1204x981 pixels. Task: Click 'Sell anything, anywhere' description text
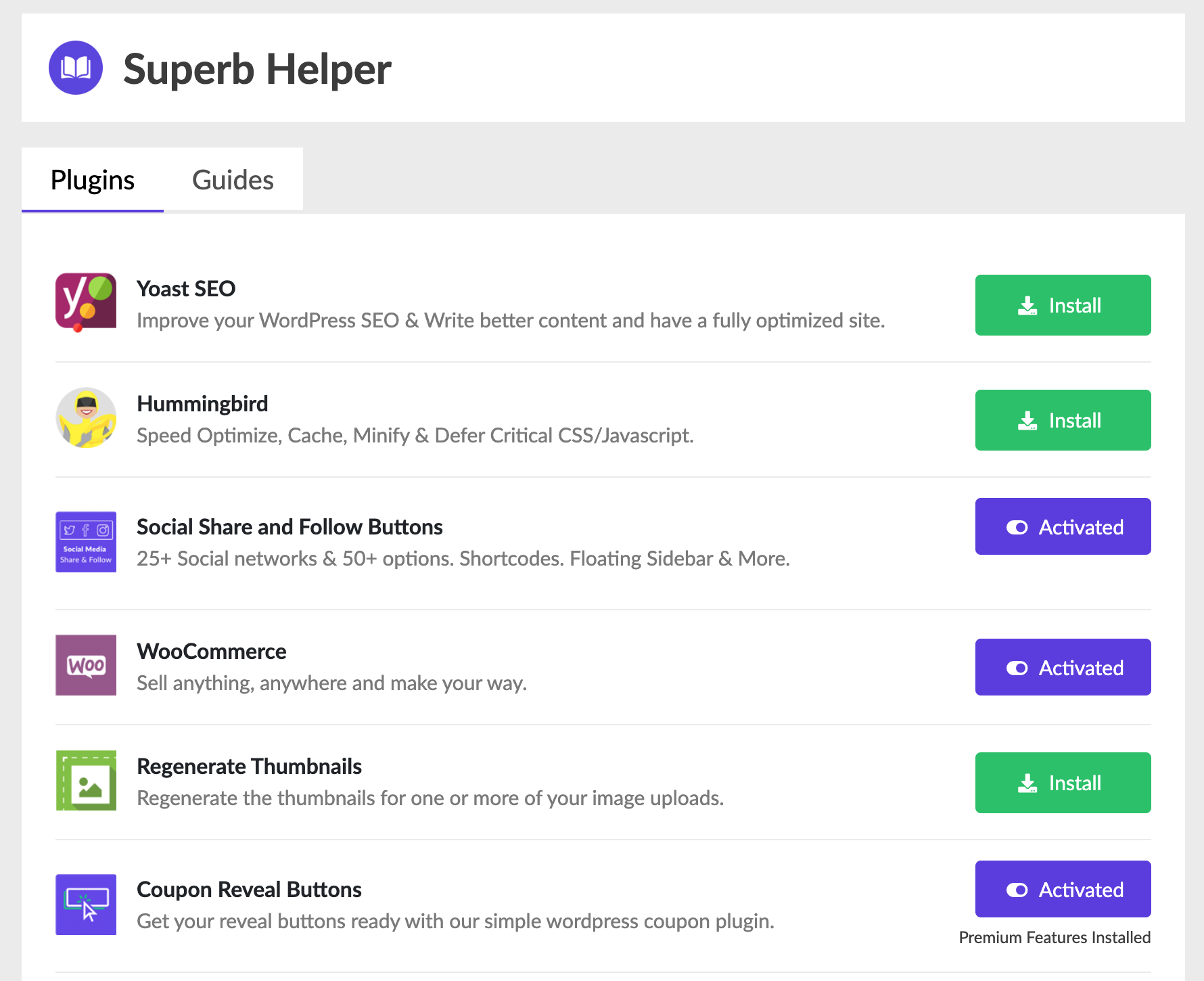click(x=331, y=683)
